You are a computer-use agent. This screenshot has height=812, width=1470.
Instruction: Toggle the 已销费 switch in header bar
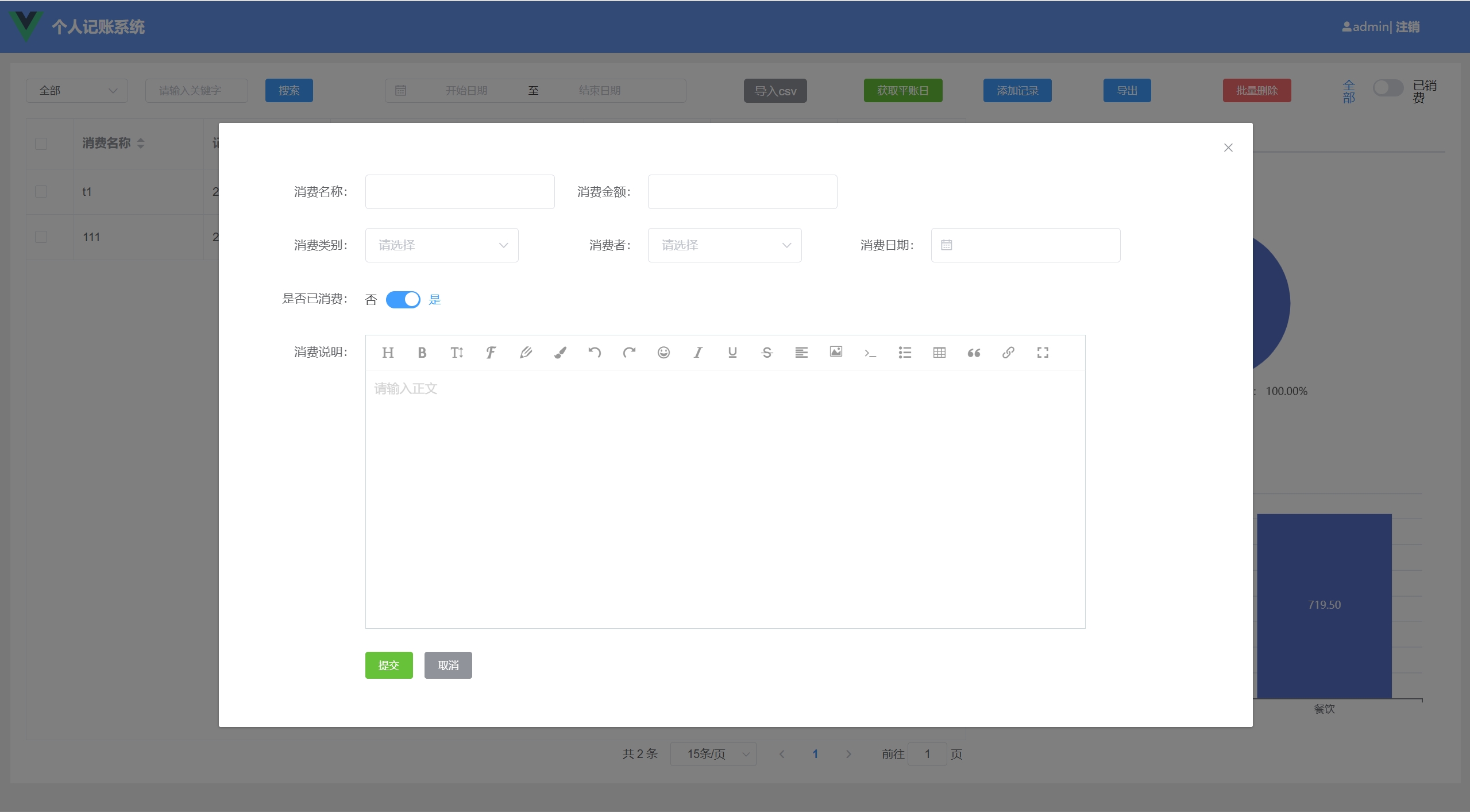point(1387,88)
